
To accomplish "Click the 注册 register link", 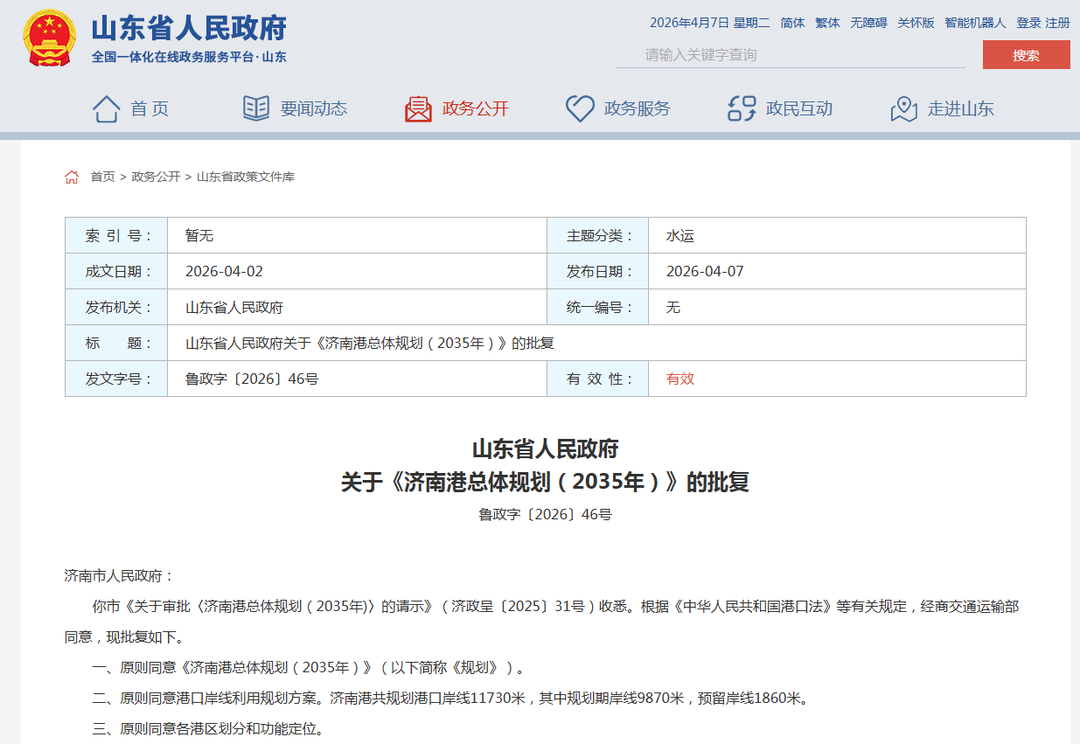I will (x=1057, y=23).
